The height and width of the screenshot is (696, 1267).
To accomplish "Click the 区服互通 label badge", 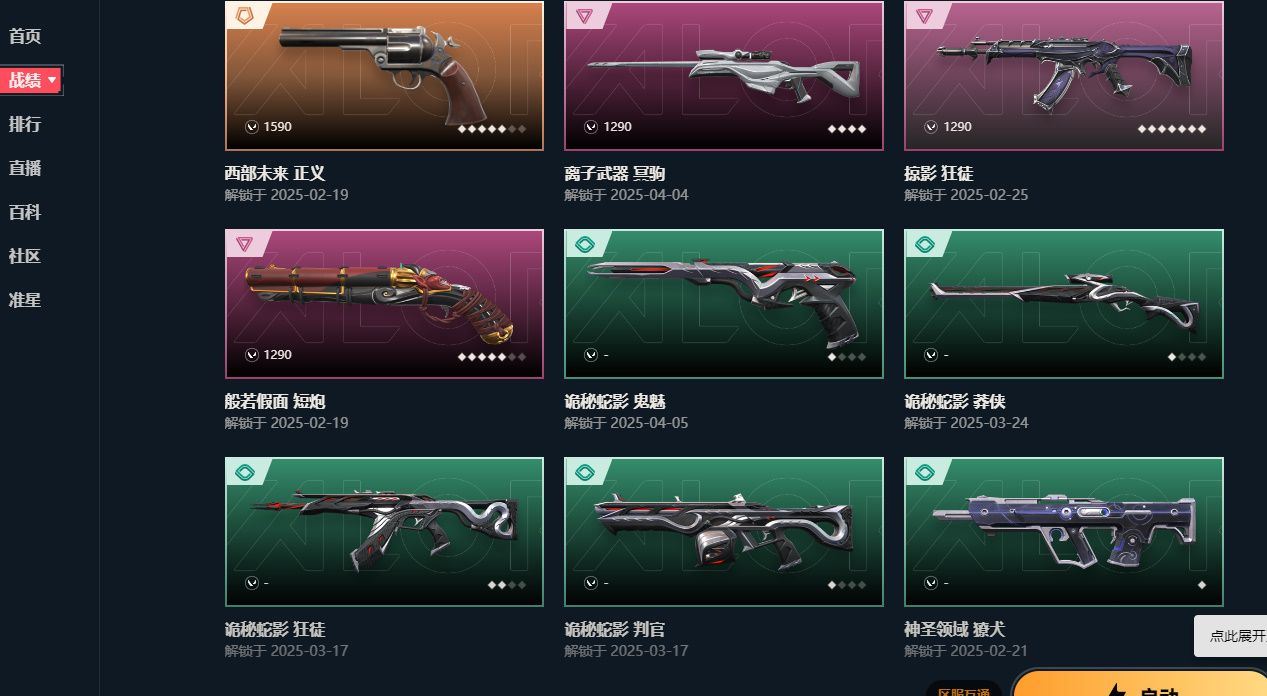I will tap(964, 691).
